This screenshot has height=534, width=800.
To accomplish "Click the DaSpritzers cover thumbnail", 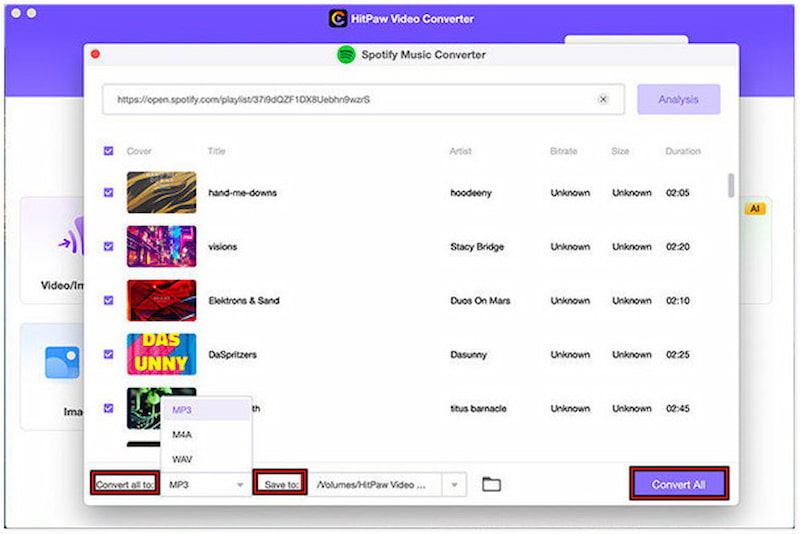I will click(x=161, y=354).
